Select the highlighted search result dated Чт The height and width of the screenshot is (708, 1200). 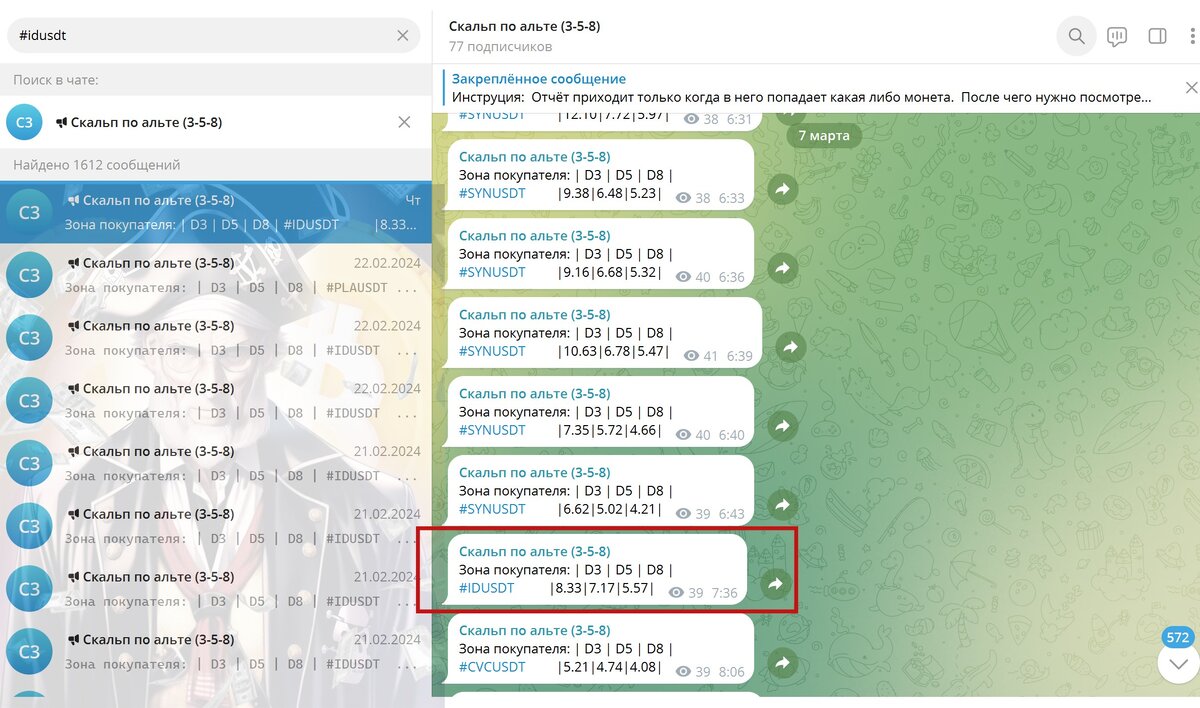point(216,212)
